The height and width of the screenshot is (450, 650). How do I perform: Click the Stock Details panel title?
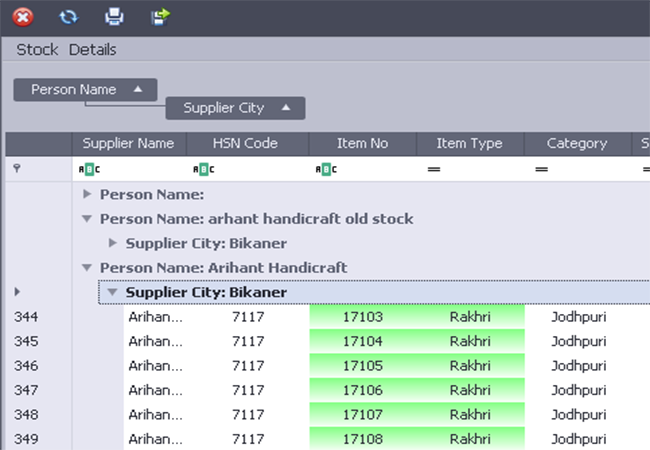click(x=66, y=50)
